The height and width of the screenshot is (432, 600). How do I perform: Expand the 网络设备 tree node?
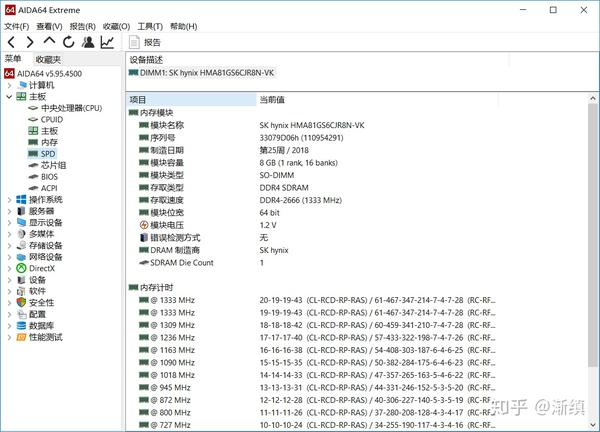click(9, 257)
